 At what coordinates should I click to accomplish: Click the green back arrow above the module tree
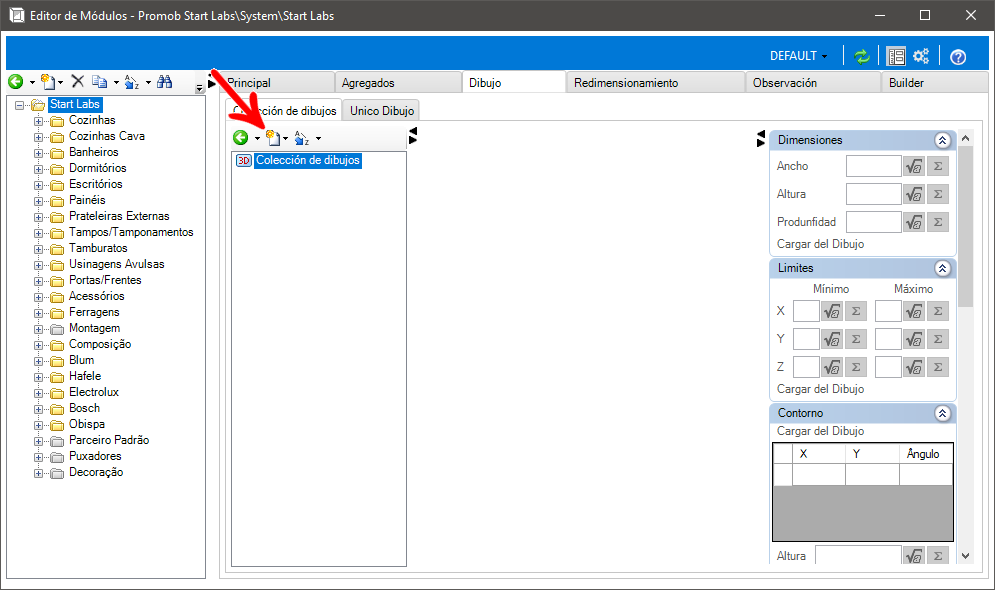[16, 82]
